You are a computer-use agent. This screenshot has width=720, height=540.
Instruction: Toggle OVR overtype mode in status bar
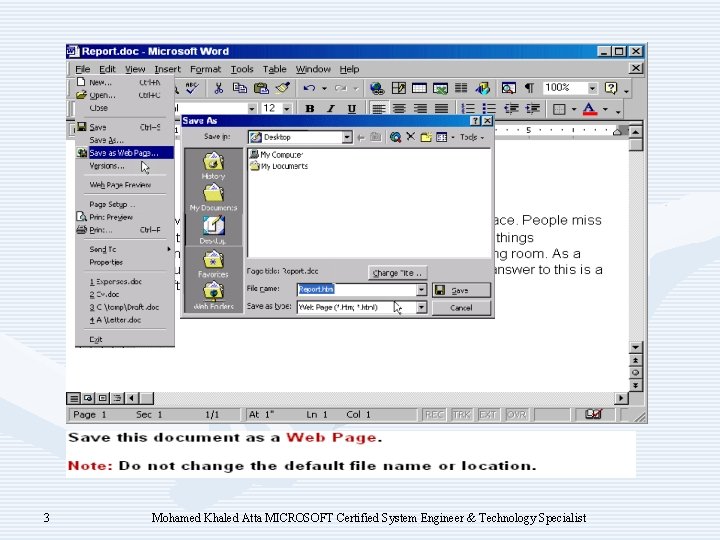click(516, 415)
